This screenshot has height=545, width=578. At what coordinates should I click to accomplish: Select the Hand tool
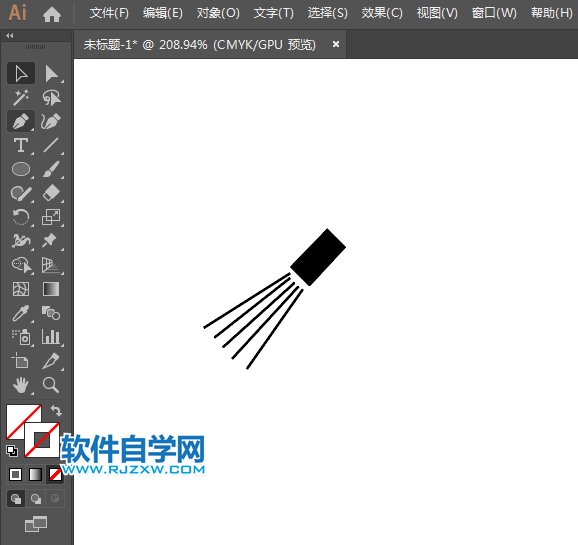(21, 385)
